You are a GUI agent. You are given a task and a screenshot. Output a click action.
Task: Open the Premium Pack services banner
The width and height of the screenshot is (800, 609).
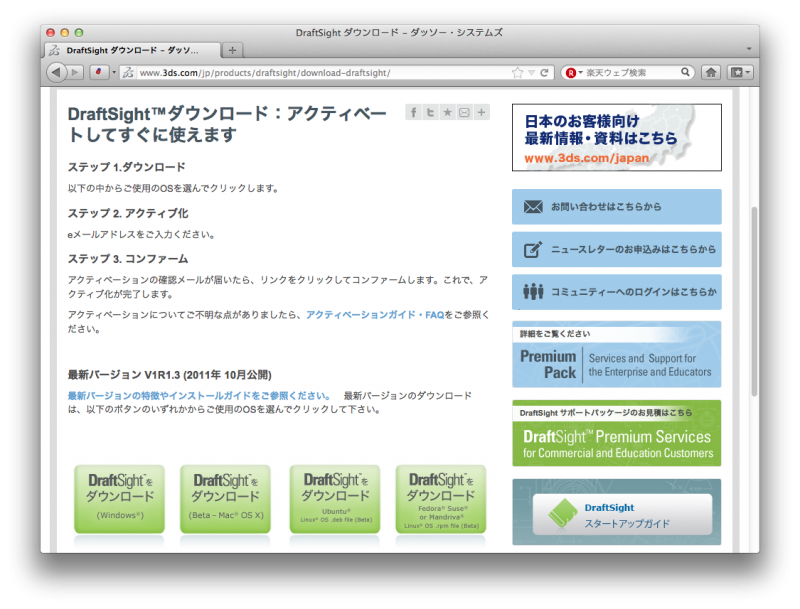[617, 354]
